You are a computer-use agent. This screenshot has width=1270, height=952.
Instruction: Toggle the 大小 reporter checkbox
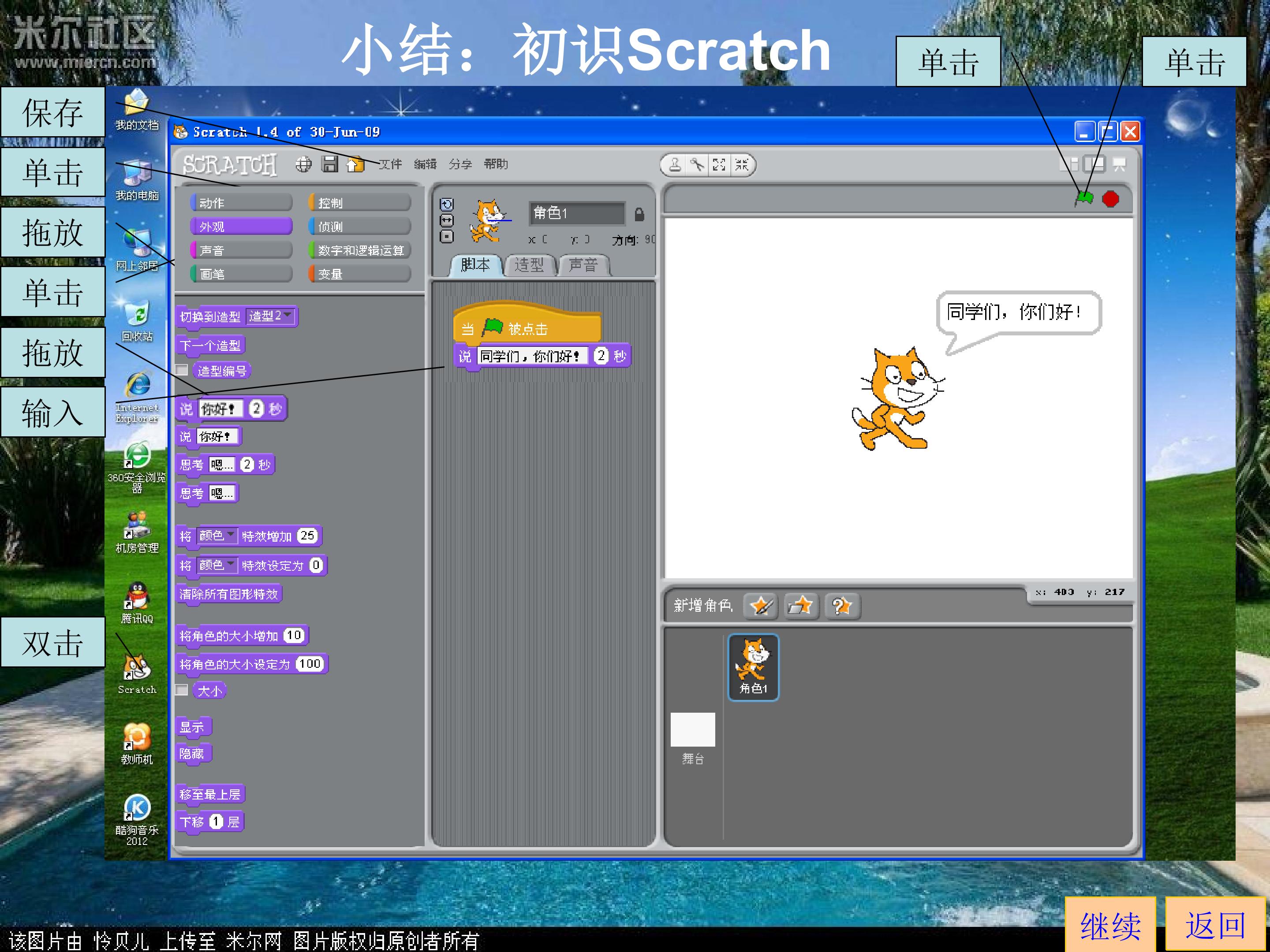coord(182,690)
